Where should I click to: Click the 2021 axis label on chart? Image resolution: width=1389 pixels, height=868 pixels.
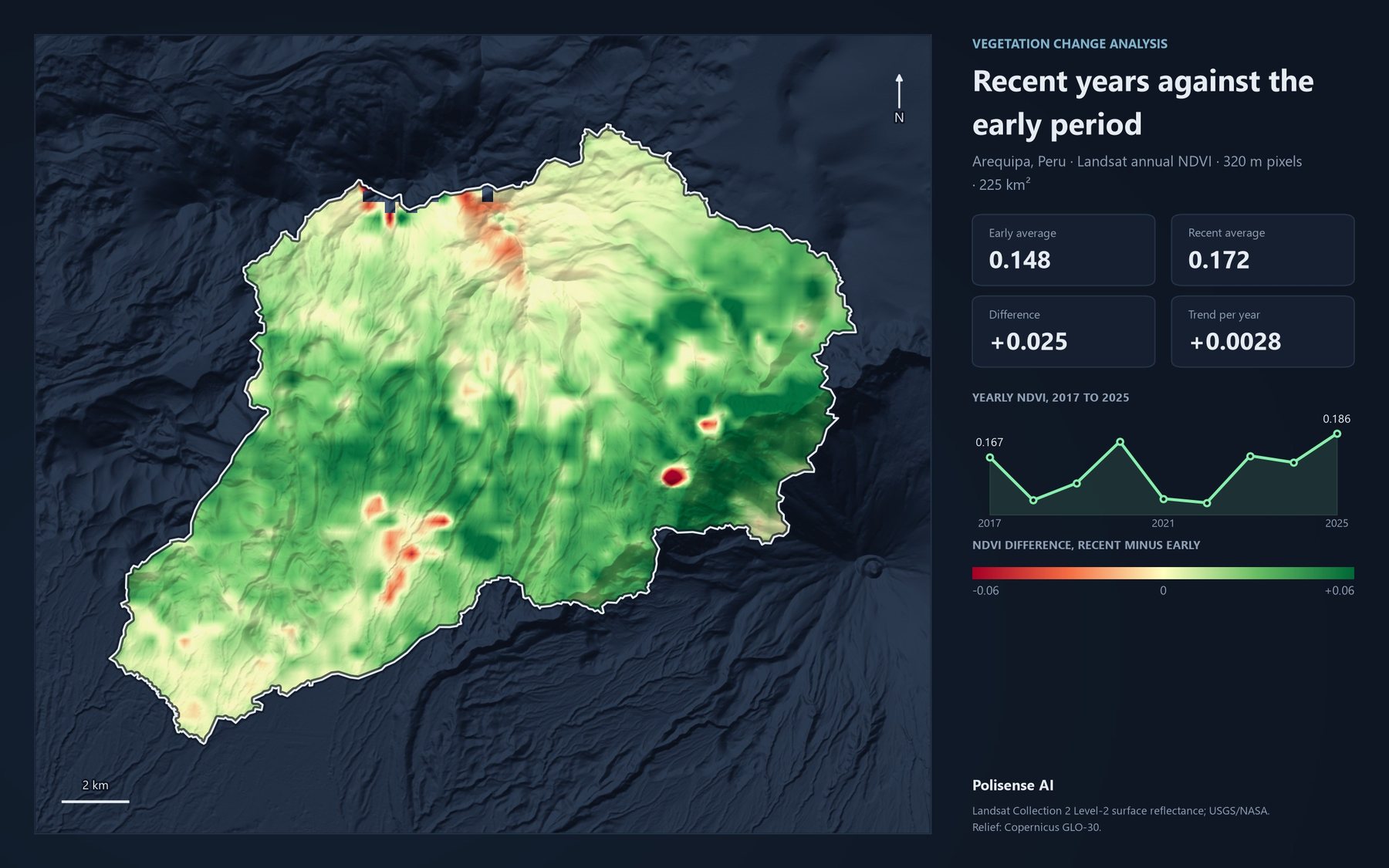(x=1163, y=523)
